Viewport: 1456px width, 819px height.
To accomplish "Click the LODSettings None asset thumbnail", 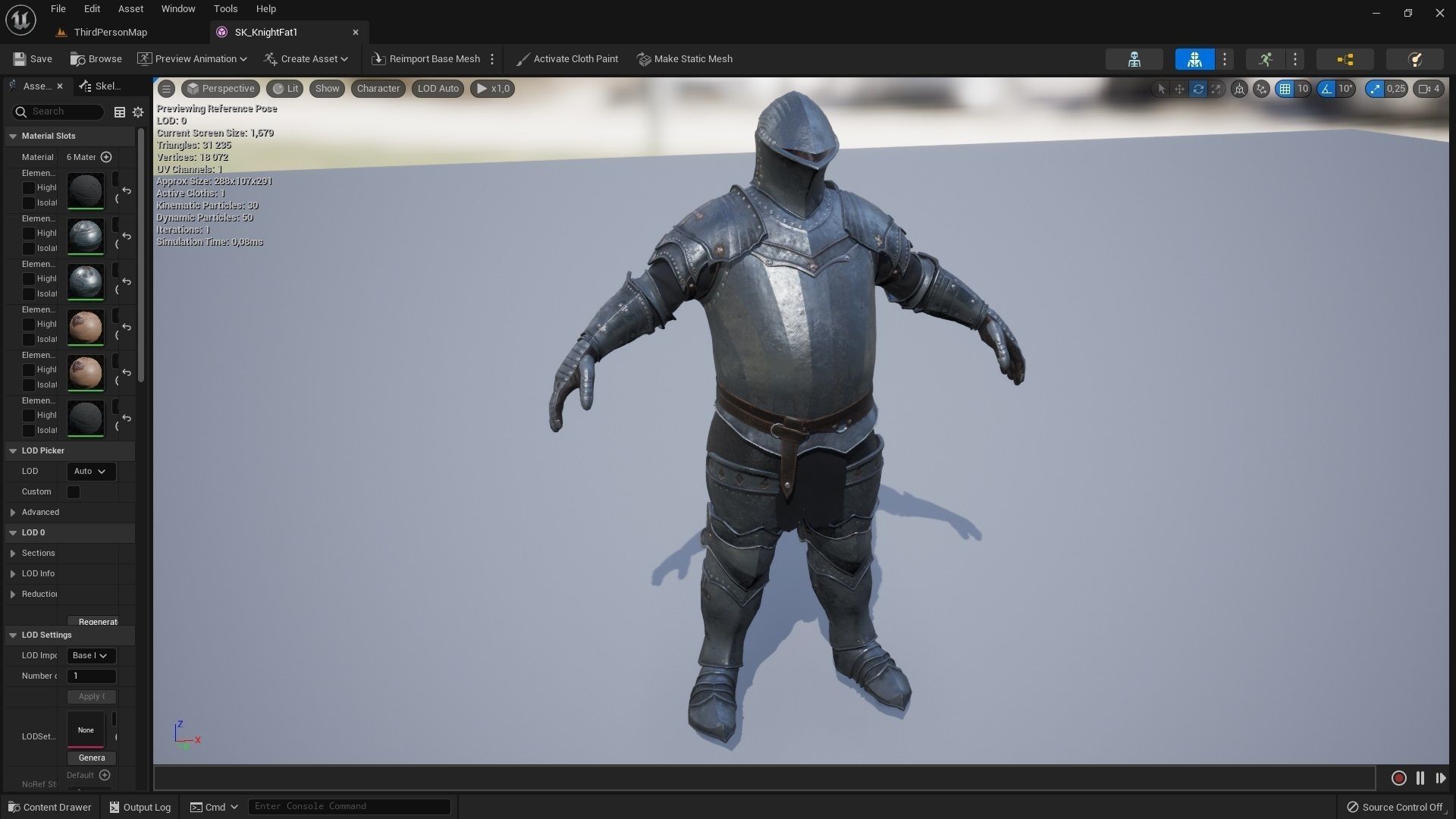I will pyautogui.click(x=86, y=730).
